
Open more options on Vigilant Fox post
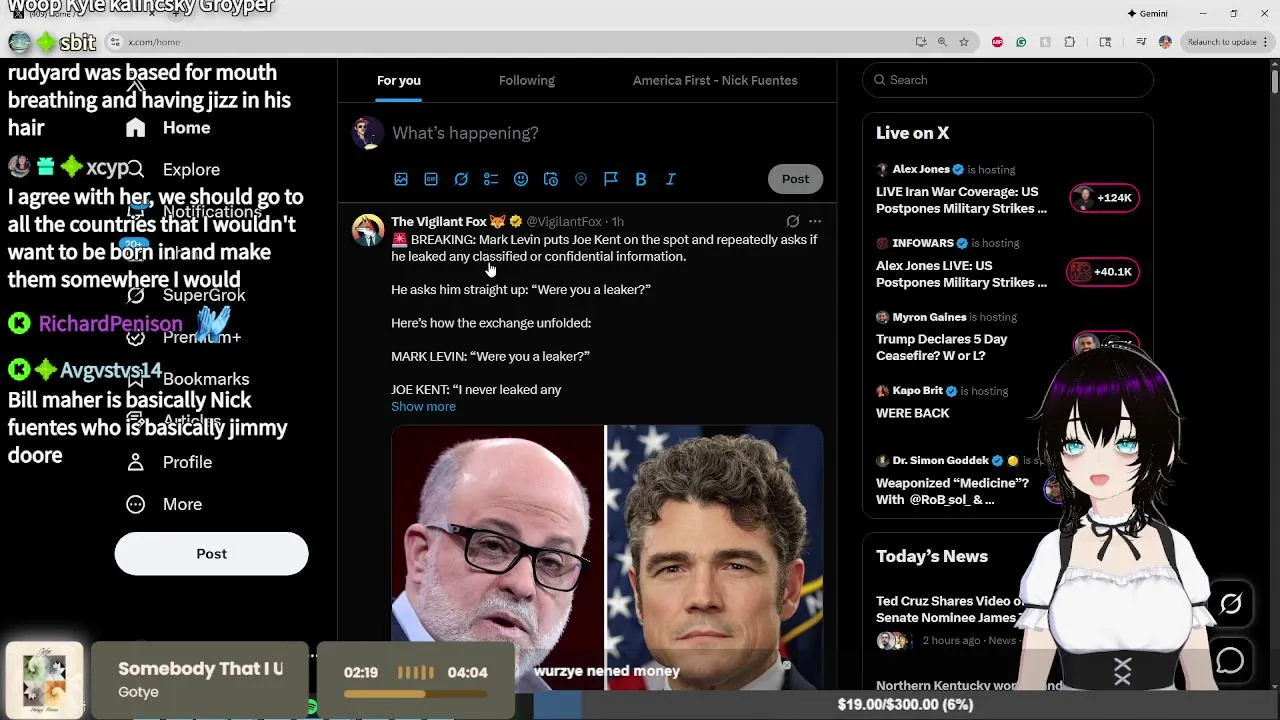(815, 221)
